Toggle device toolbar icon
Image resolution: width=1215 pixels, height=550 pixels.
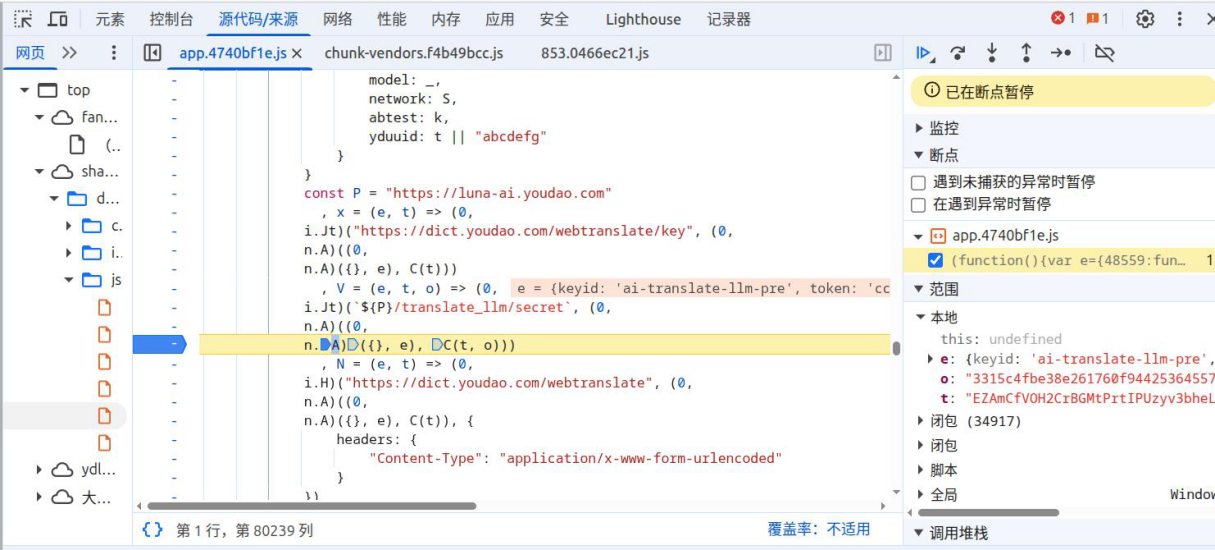pyautogui.click(x=58, y=19)
